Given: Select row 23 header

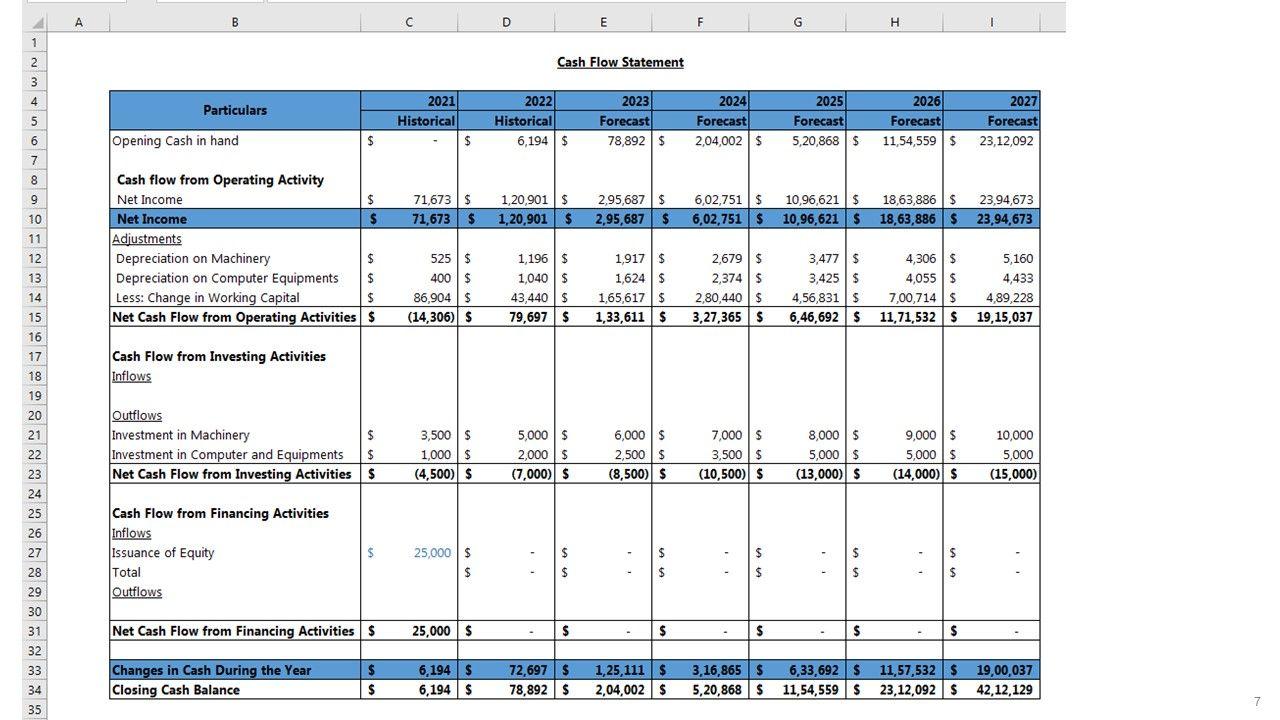Looking at the screenshot, I should coord(35,474).
